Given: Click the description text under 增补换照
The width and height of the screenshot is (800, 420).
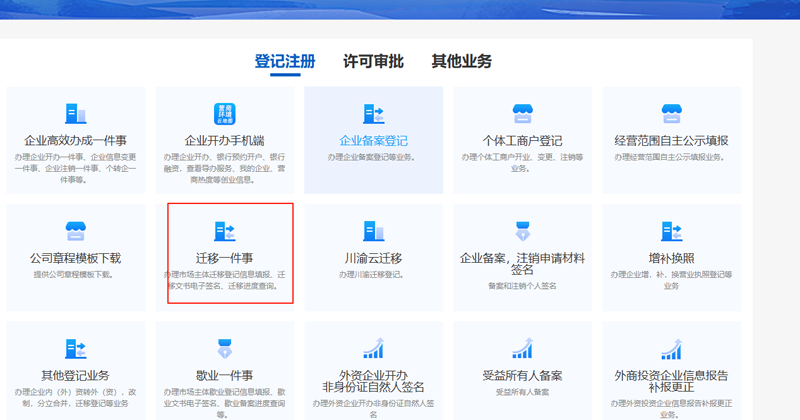Looking at the screenshot, I should pos(671,280).
